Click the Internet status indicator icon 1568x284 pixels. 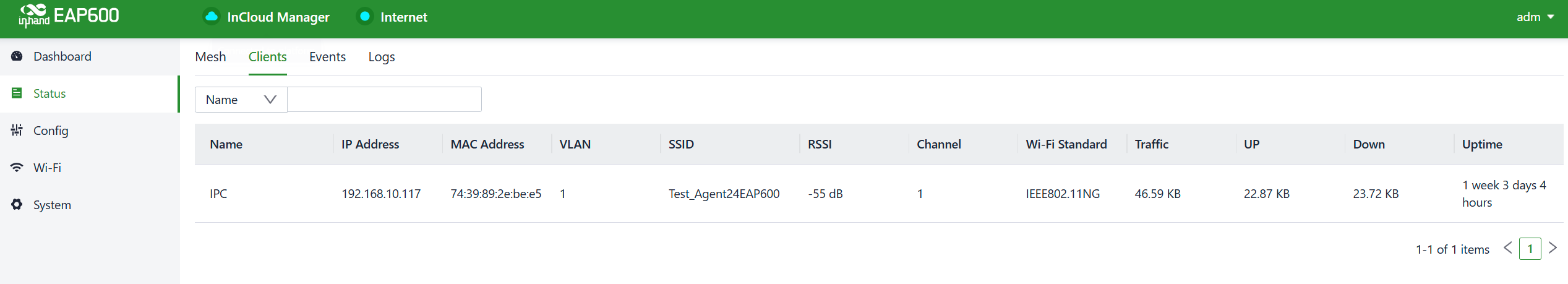click(365, 17)
